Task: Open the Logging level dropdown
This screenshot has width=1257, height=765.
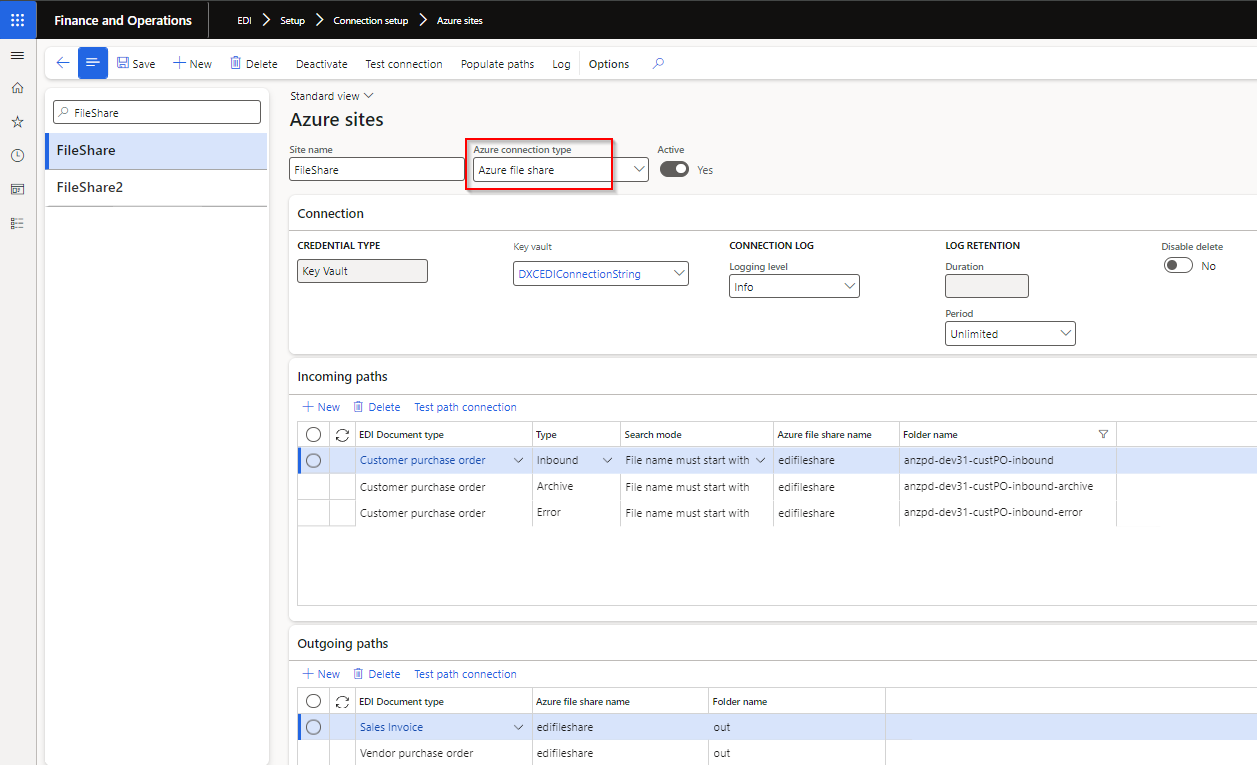Action: click(x=848, y=285)
